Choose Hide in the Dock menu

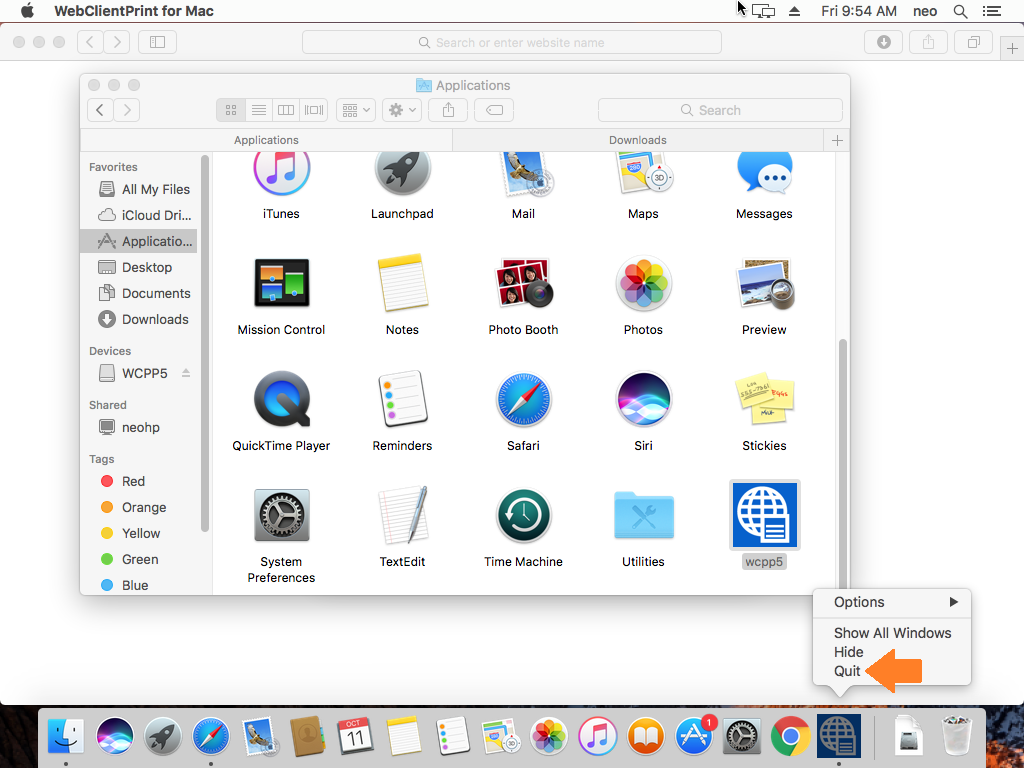coord(848,652)
